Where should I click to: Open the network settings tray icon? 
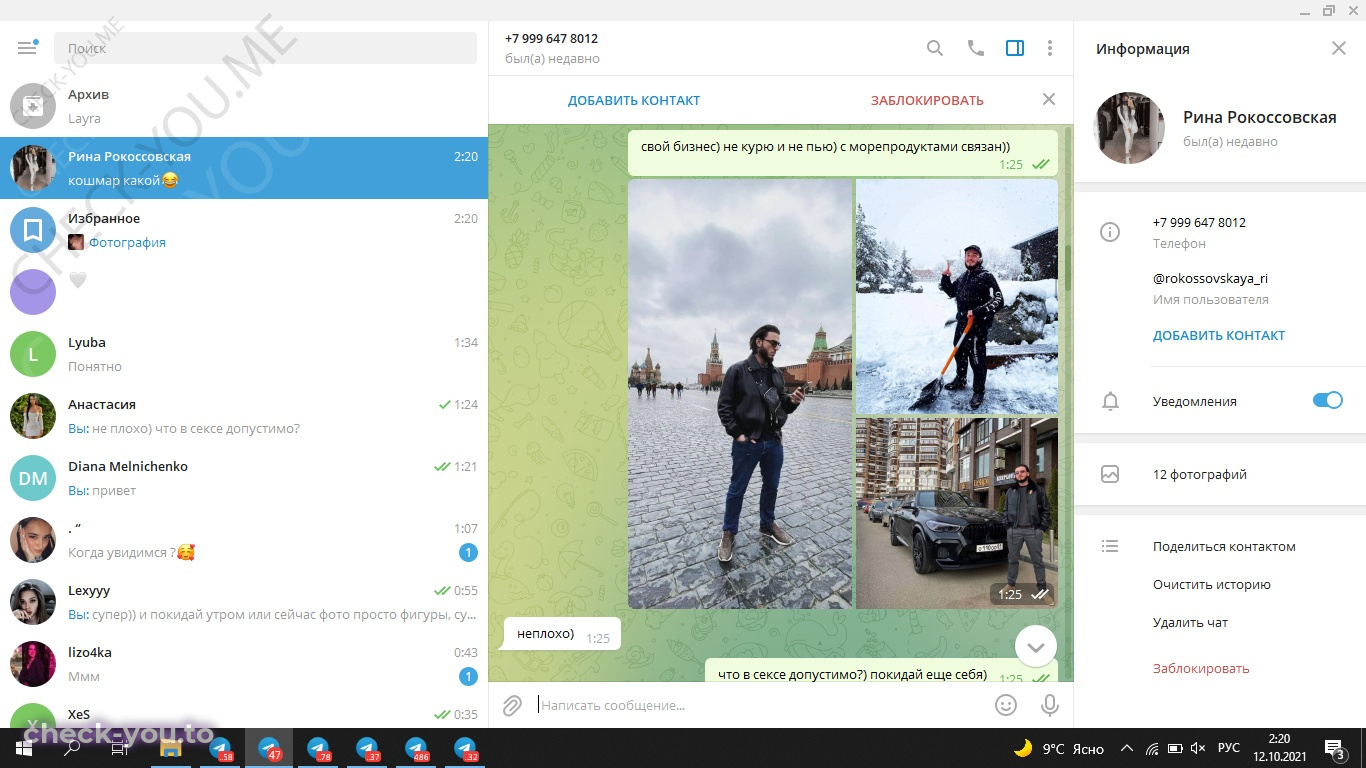[x=1151, y=748]
